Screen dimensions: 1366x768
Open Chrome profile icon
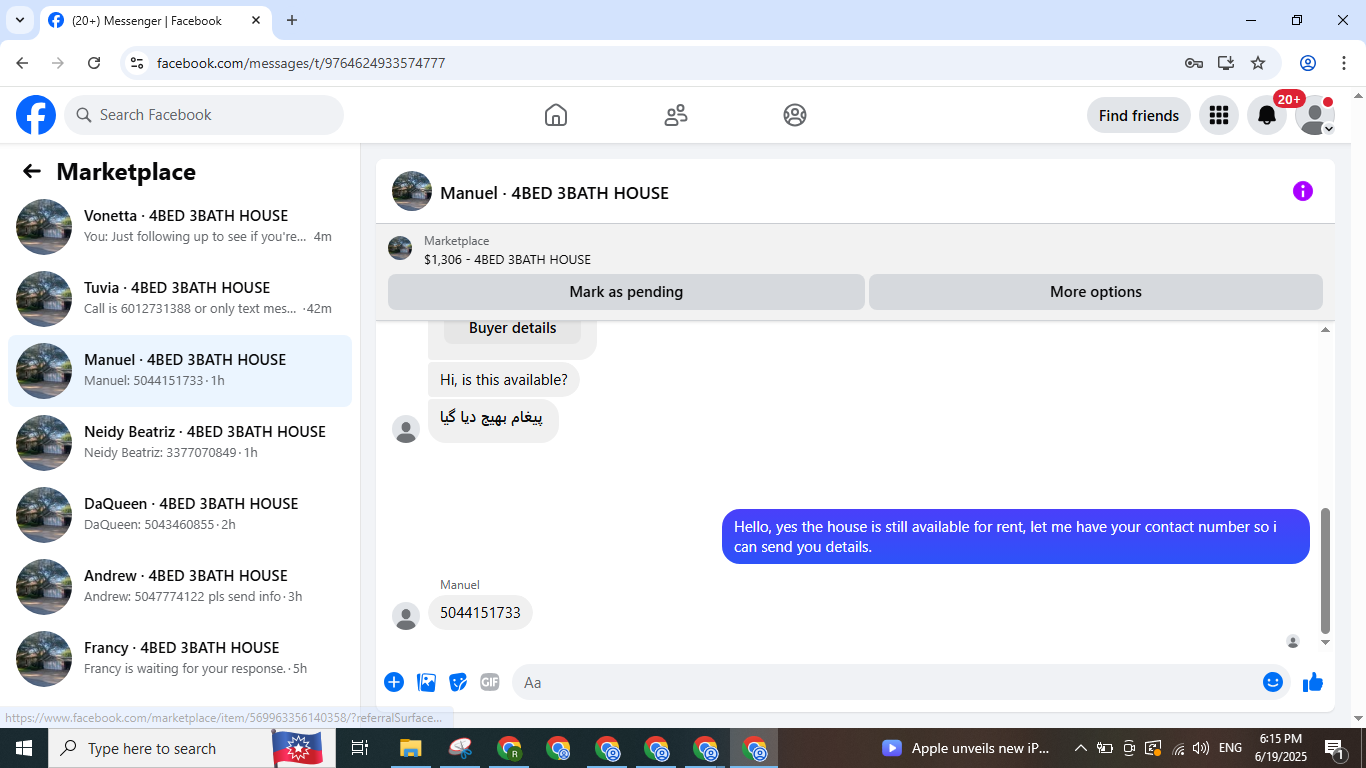pos(1308,63)
